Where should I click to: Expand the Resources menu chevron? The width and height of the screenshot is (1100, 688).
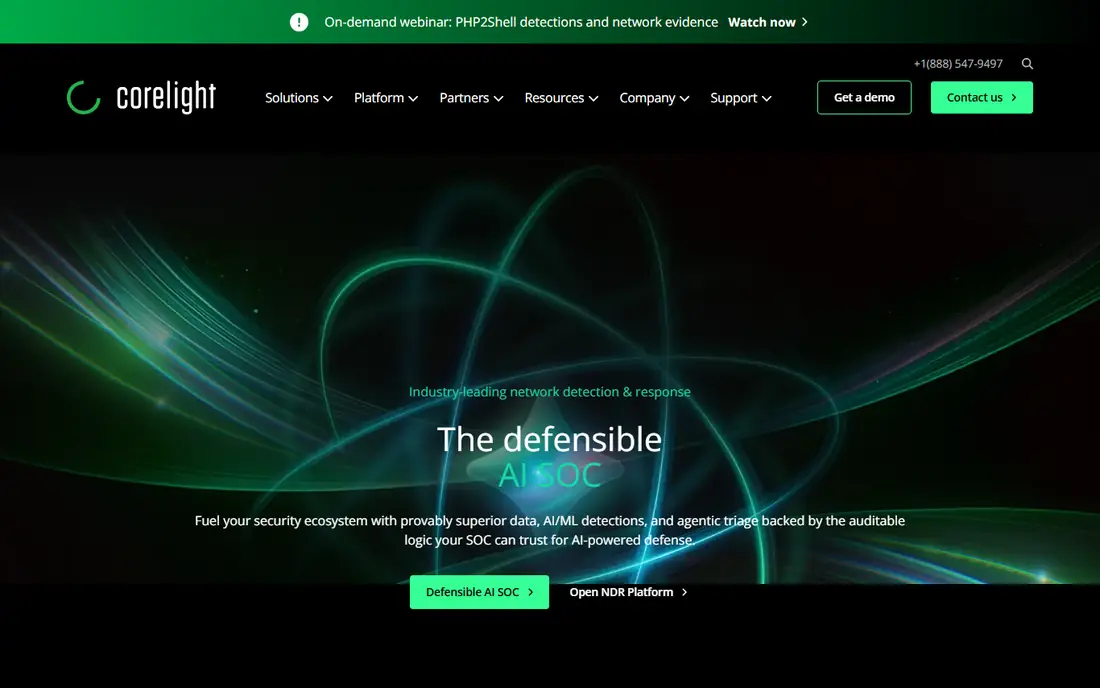593,99
